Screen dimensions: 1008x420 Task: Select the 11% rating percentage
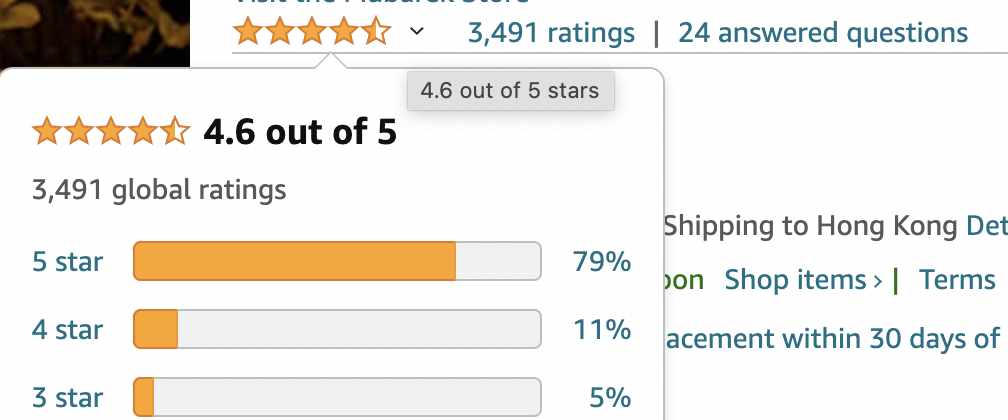[602, 330]
